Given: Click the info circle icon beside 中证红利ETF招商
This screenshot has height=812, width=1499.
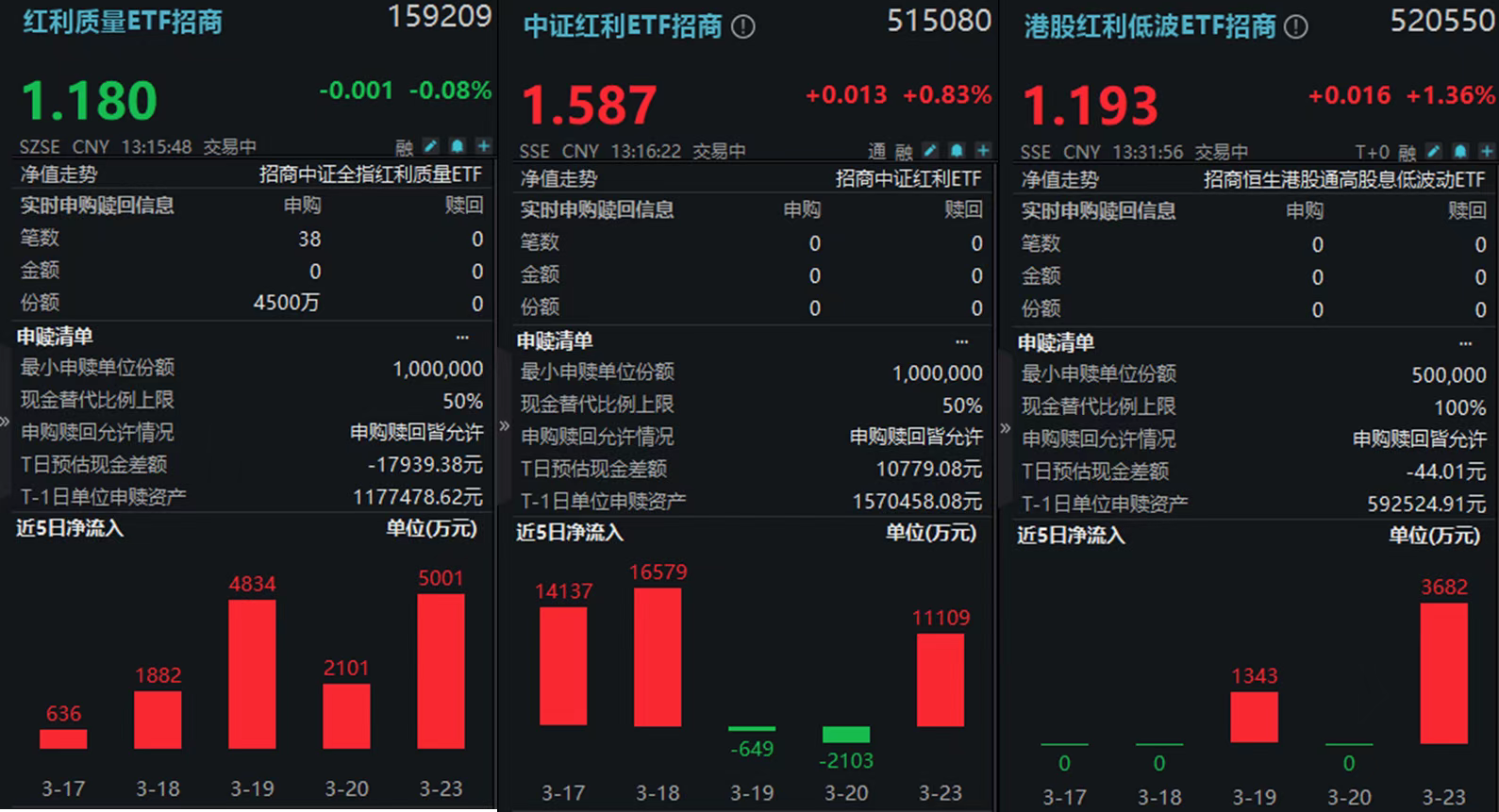Looking at the screenshot, I should [743, 27].
